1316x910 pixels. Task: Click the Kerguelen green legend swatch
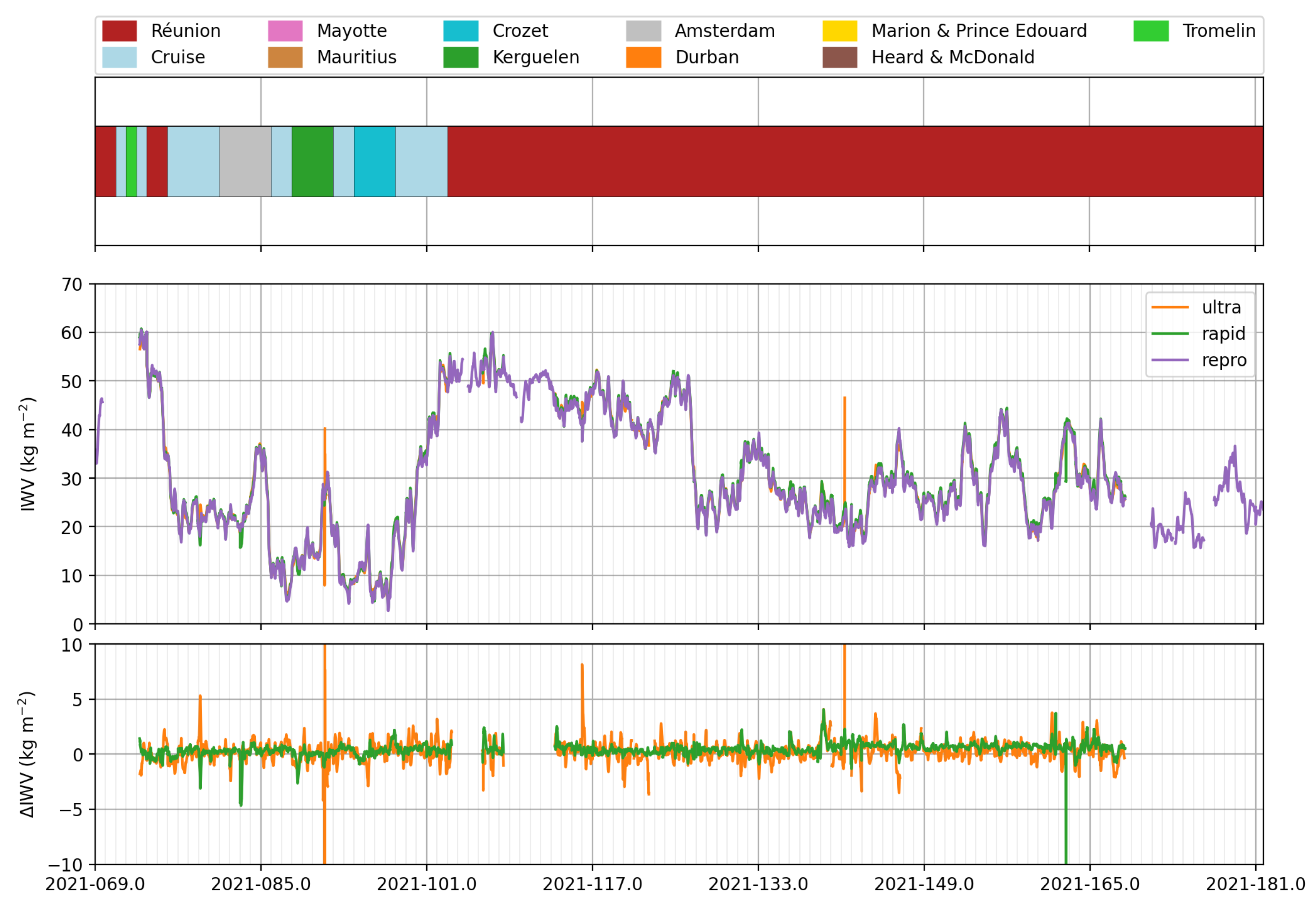(461, 57)
